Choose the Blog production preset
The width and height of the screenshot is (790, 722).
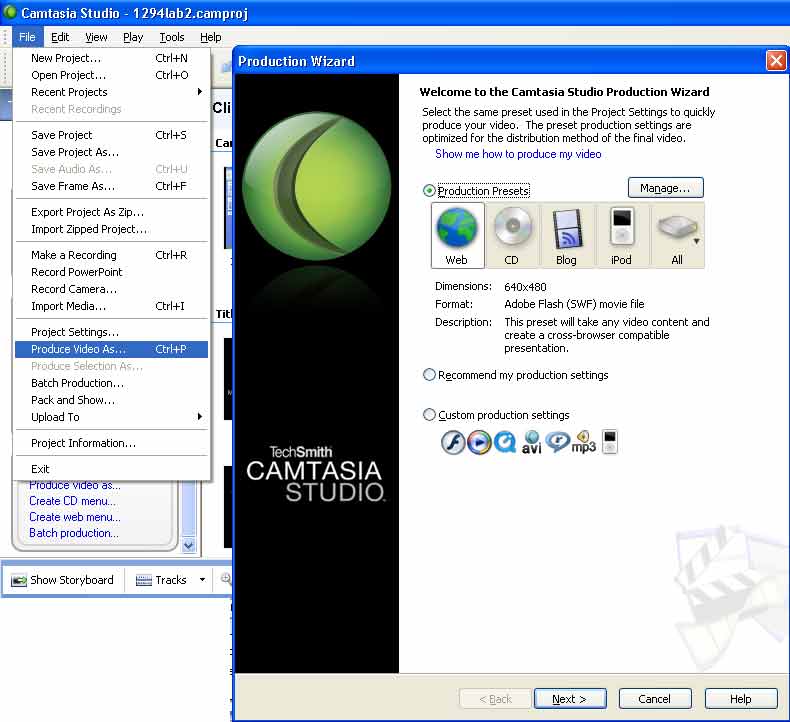(567, 235)
